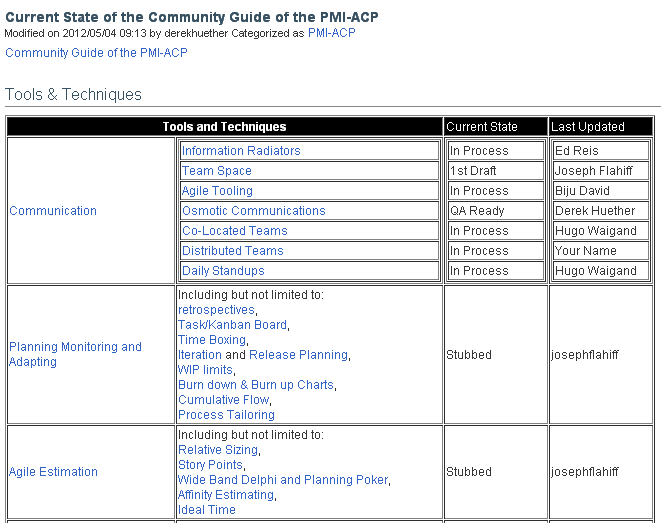The height and width of the screenshot is (523, 661).
Task: Open the Distributed Teams link
Action: coord(232,251)
